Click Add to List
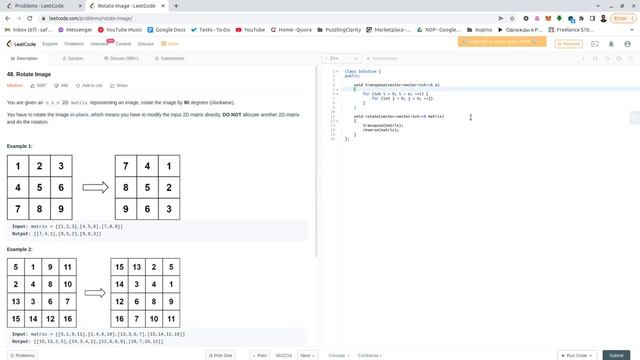 point(89,86)
